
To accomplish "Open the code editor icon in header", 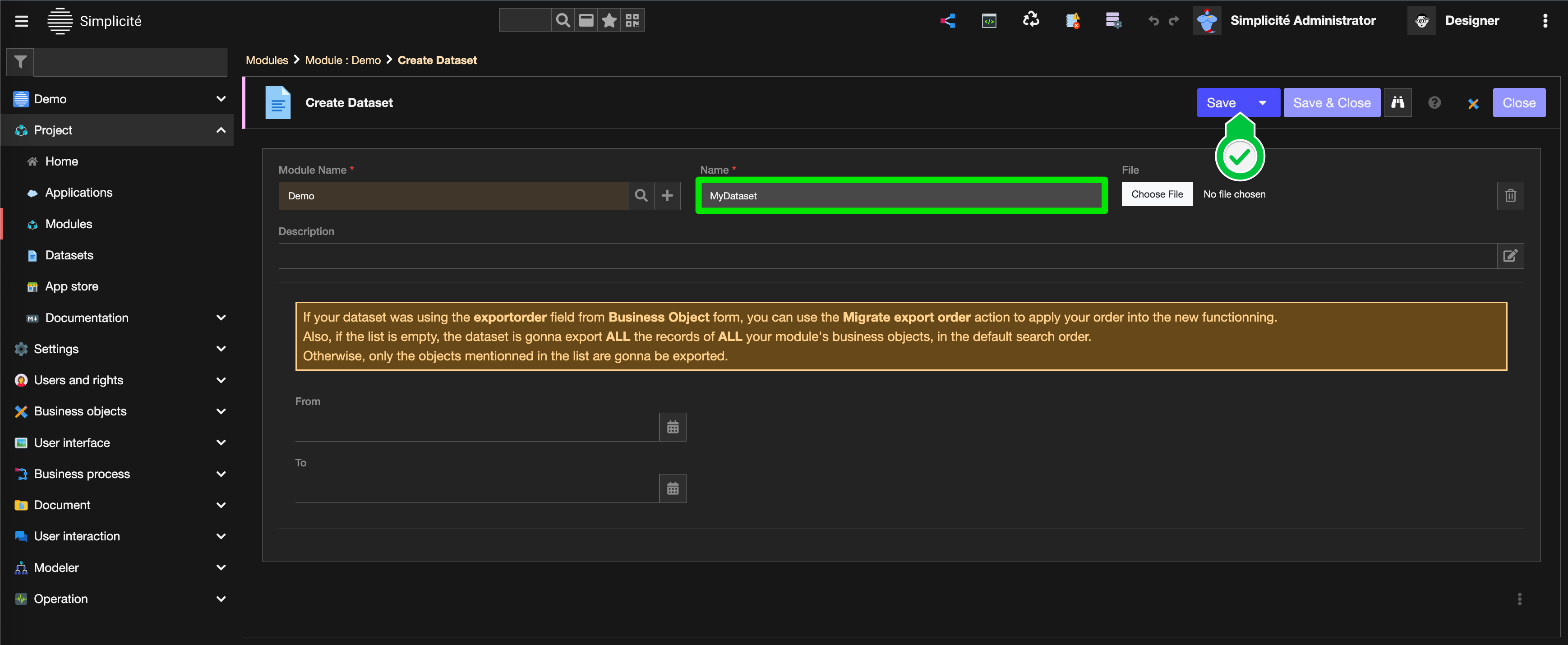I will click(989, 21).
